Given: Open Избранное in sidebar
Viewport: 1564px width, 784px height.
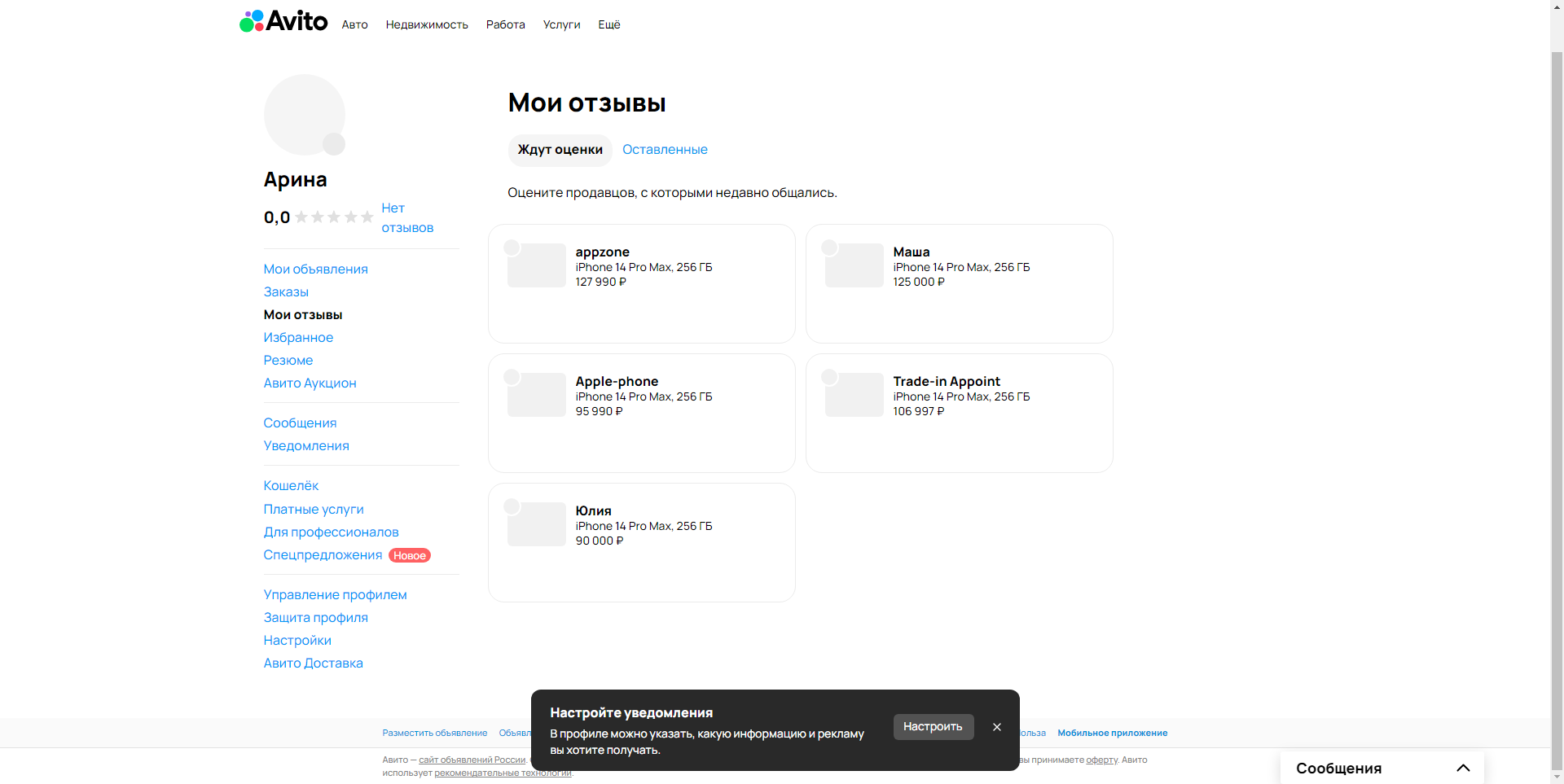Looking at the screenshot, I should [x=298, y=338].
